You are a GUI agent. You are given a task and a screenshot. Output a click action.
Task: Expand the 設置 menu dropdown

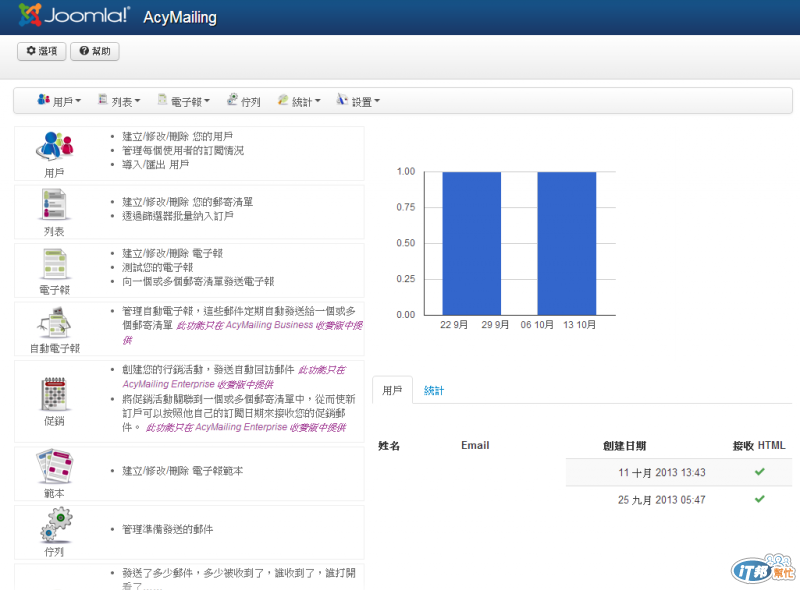(x=359, y=101)
